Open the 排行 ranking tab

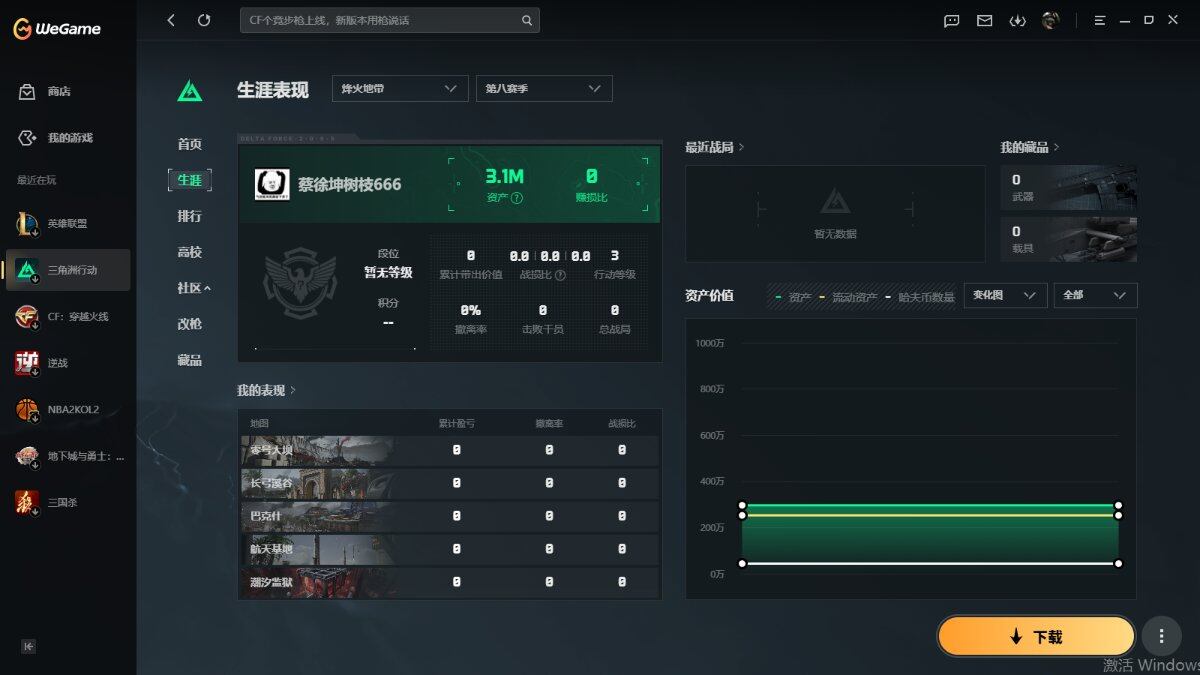[x=190, y=216]
